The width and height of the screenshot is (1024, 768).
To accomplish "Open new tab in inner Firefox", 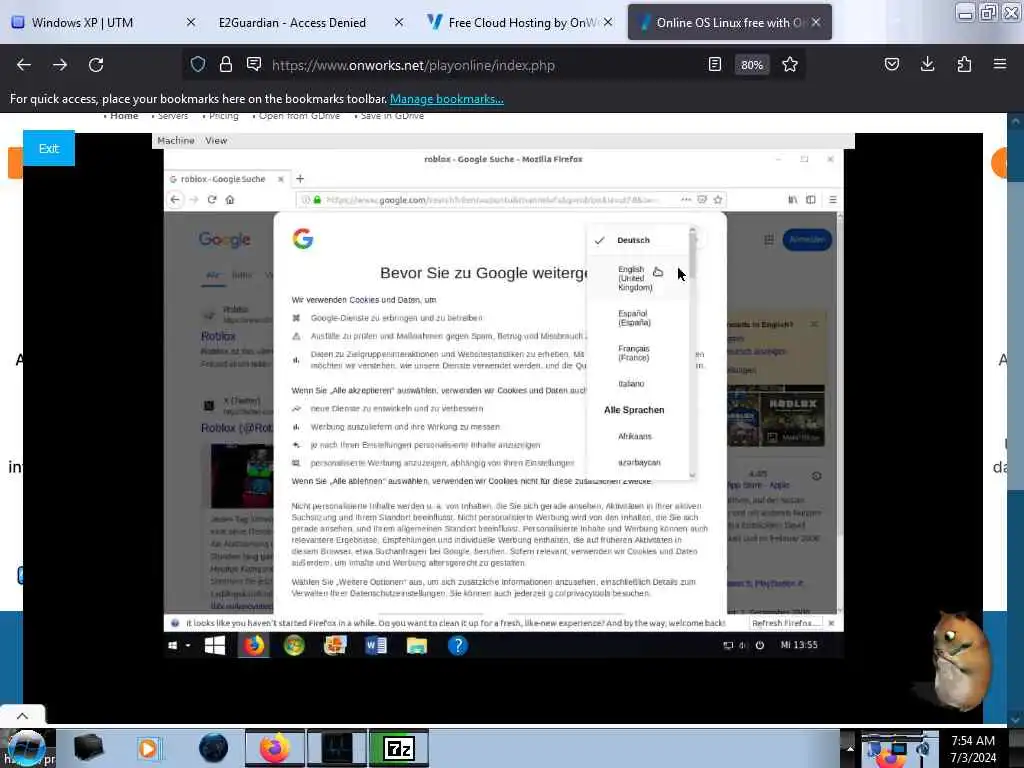I will tap(300, 178).
